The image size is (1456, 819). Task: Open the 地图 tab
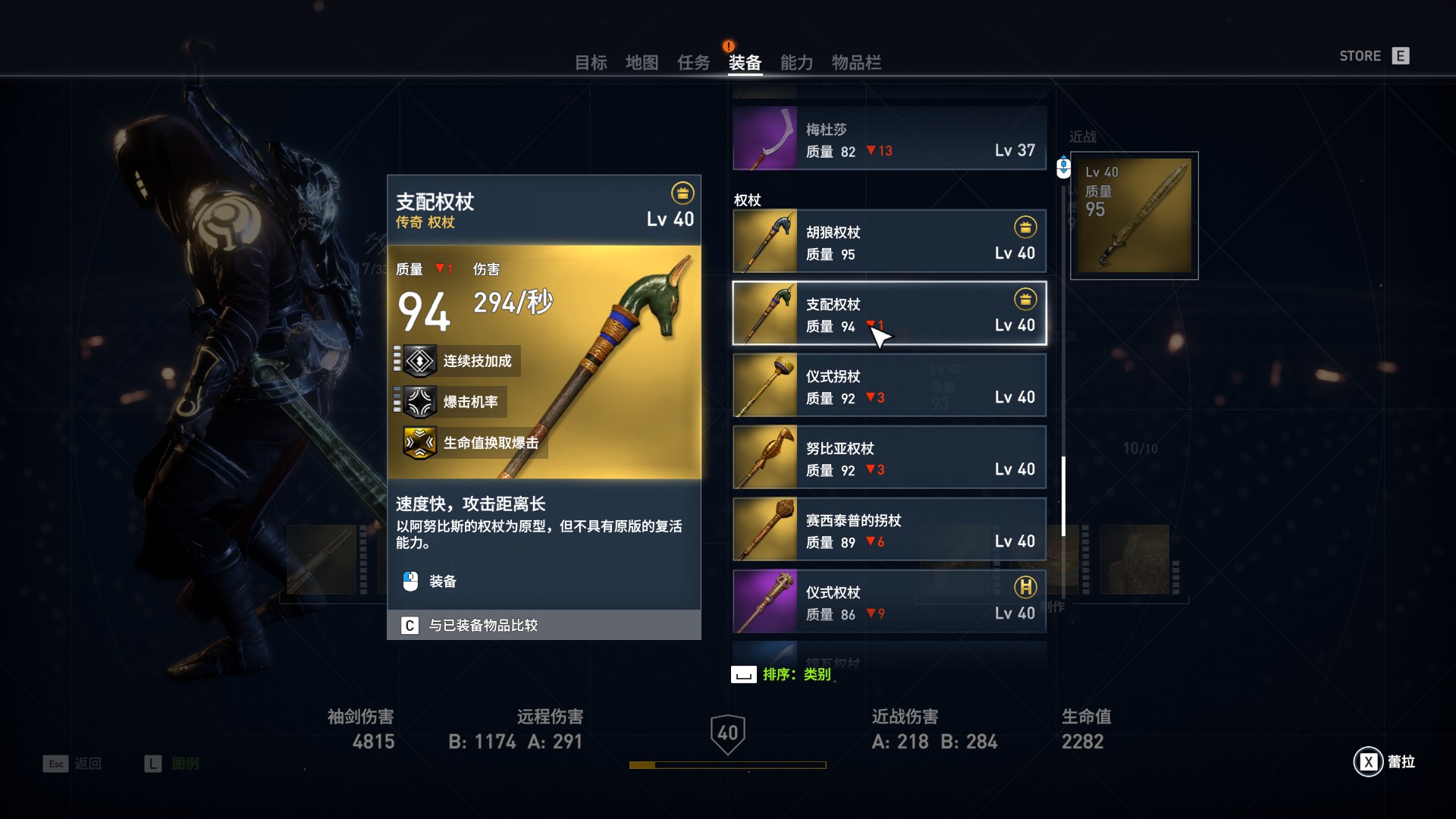point(642,63)
